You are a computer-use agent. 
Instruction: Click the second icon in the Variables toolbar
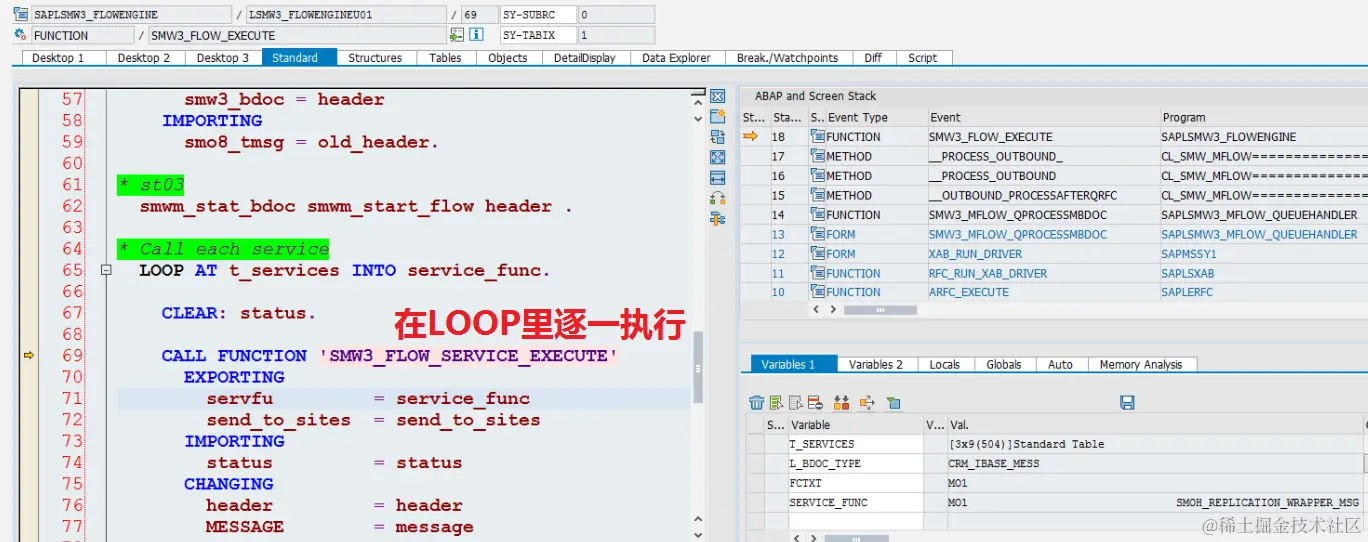777,402
